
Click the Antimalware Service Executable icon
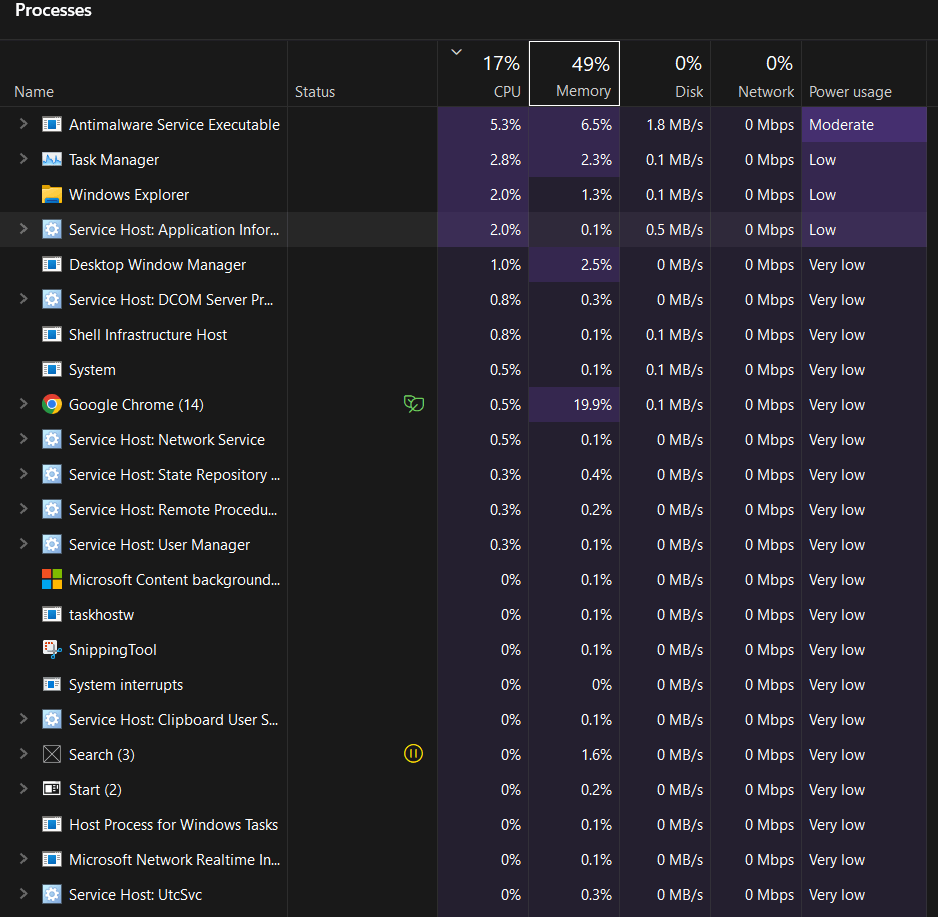(x=52, y=125)
